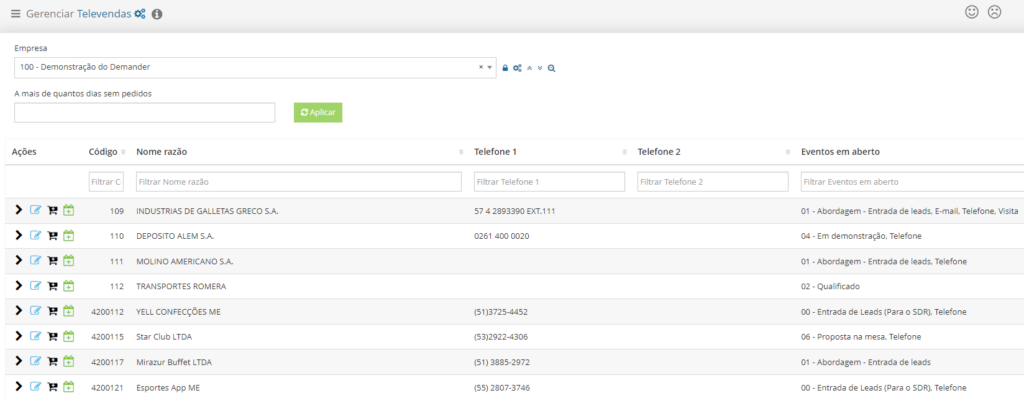Expand row 110 DEPOSITO ALEM
The image size is (1024, 398).
click(18, 235)
